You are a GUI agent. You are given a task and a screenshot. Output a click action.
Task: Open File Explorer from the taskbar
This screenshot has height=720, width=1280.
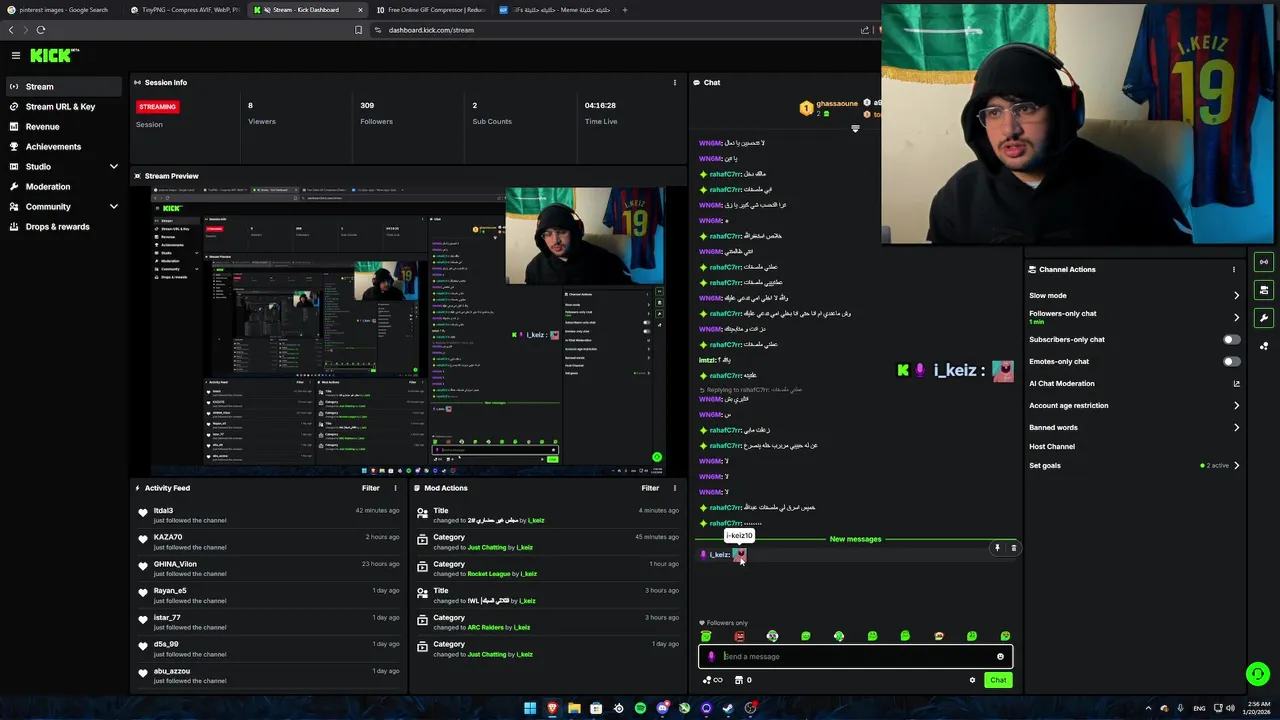click(x=574, y=708)
